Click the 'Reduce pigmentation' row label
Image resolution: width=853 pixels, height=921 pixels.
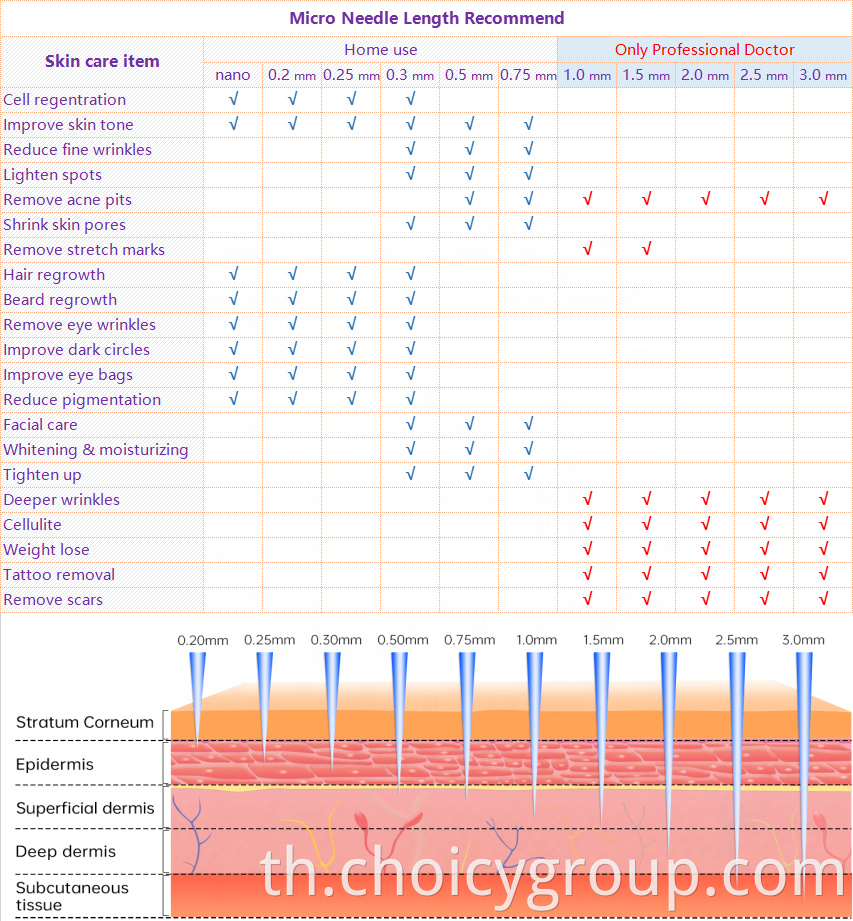pyautogui.click(x=82, y=400)
